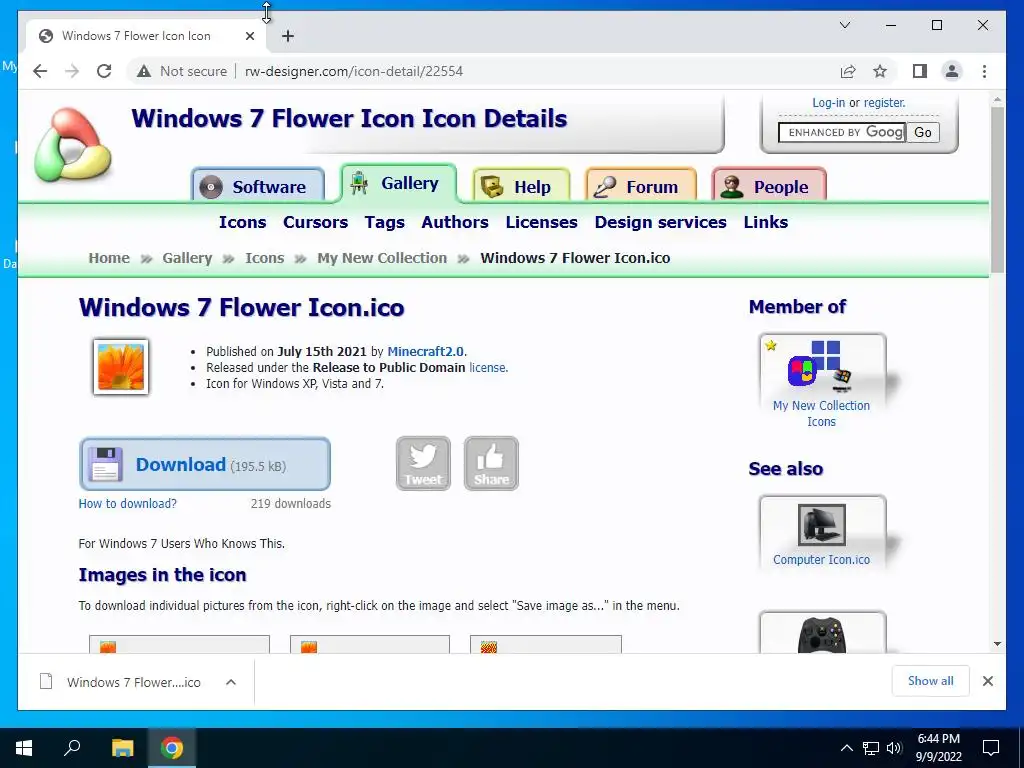Click the Go search button
Viewport: 1024px width, 768px height.
pyautogui.click(x=923, y=133)
